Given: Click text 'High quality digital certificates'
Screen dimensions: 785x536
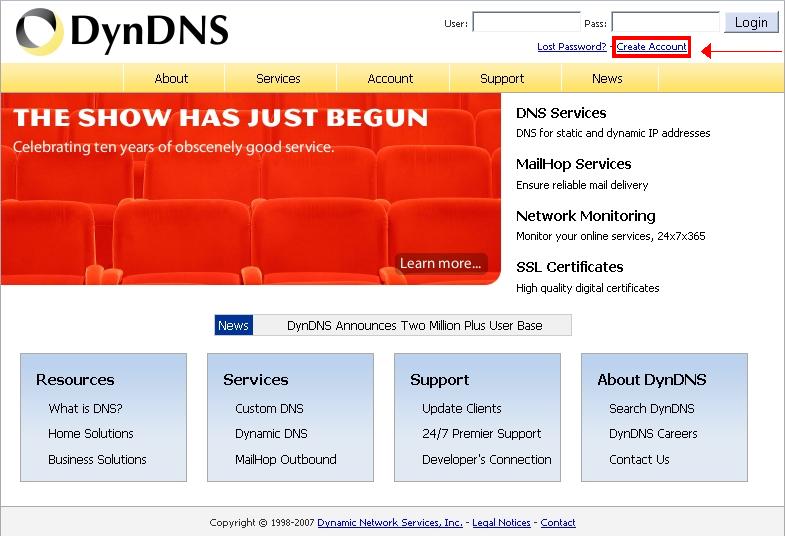Looking at the screenshot, I should 587,288.
